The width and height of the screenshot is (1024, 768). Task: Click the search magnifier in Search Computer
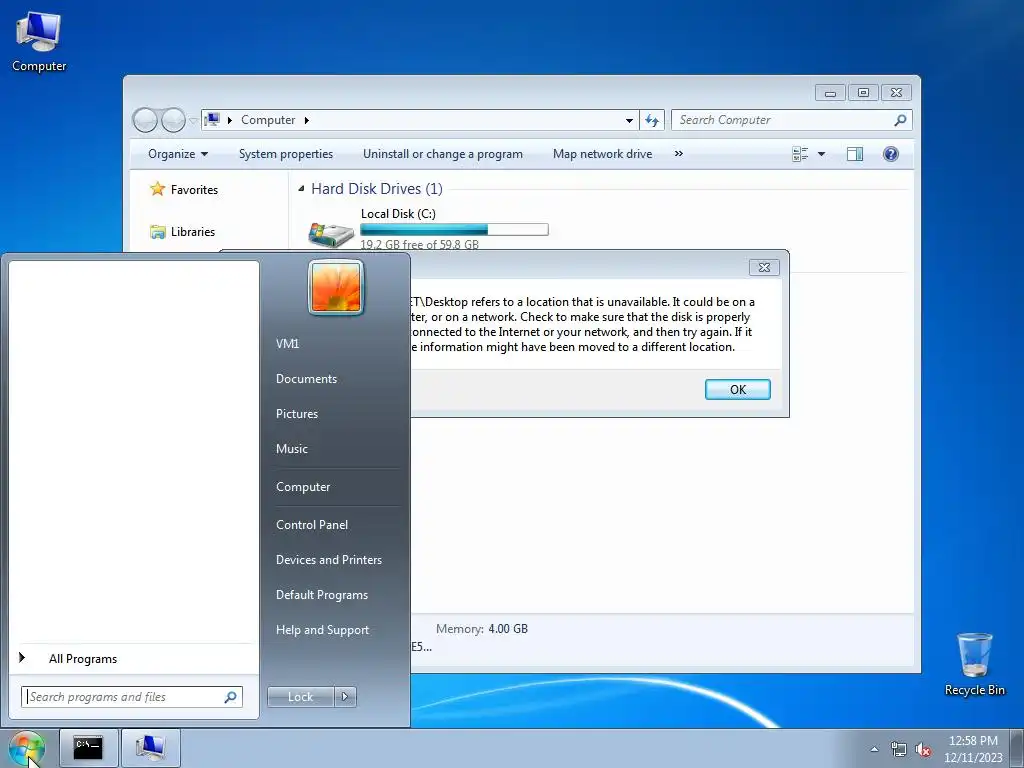[900, 120]
